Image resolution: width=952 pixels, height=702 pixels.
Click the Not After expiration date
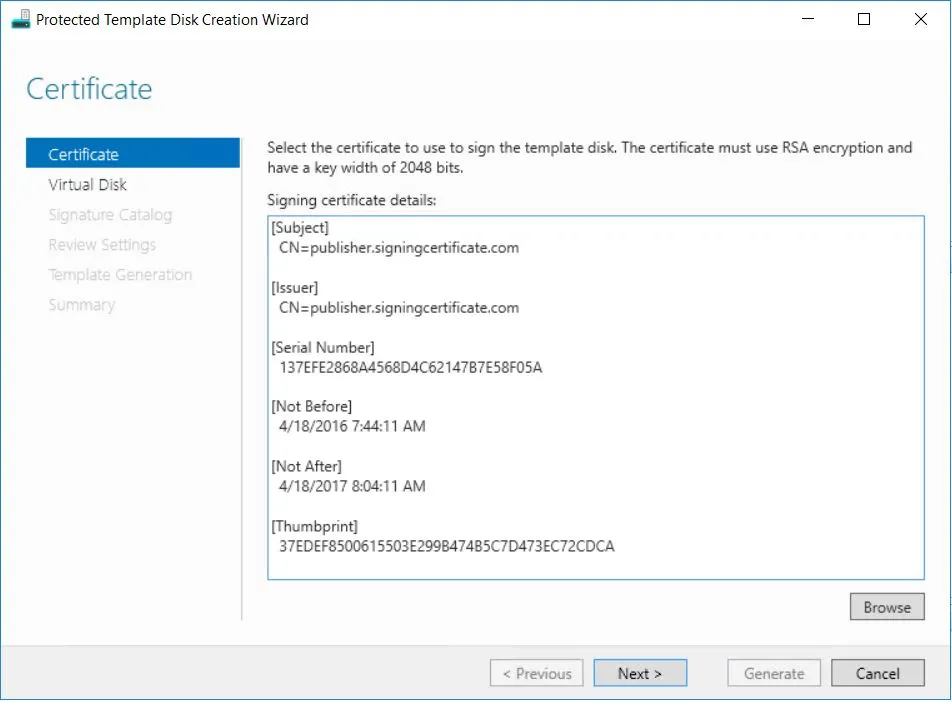352,486
